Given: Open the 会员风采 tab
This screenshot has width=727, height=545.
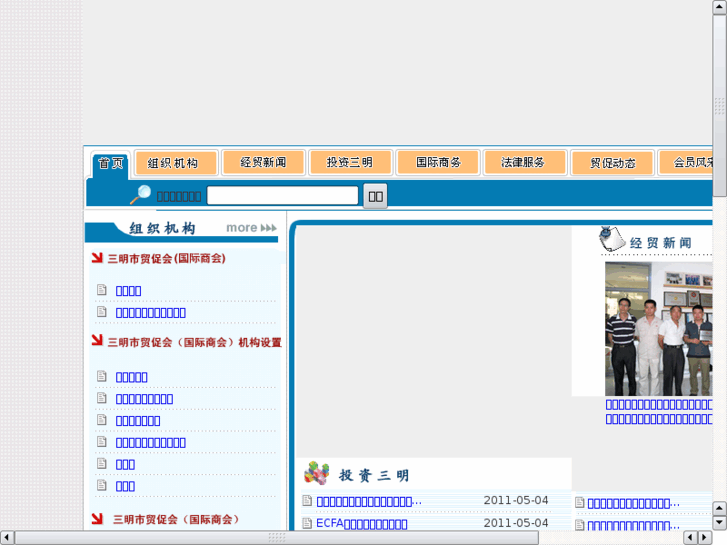Looking at the screenshot, I should pos(687,162).
